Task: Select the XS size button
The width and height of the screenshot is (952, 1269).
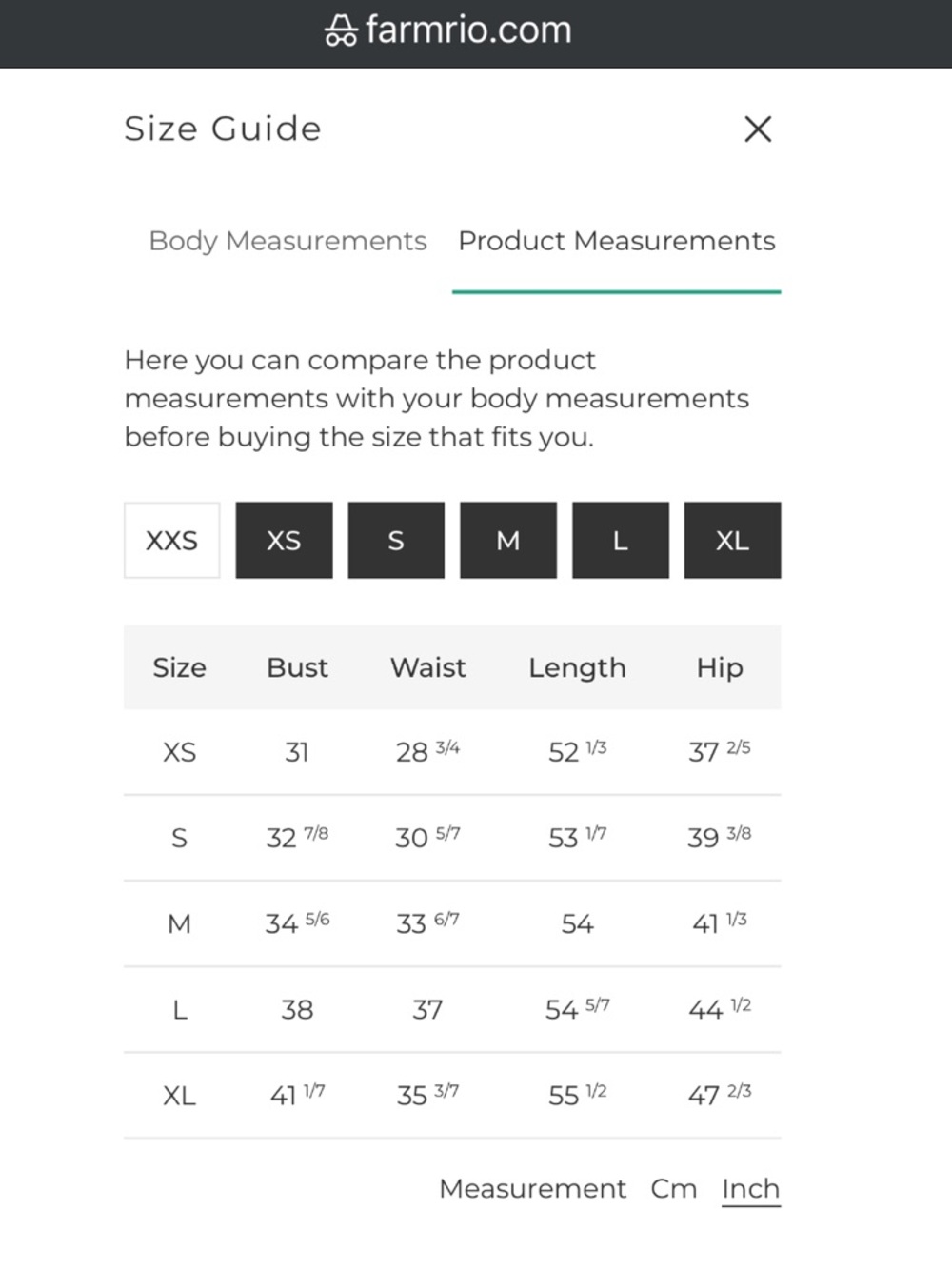Action: click(284, 540)
